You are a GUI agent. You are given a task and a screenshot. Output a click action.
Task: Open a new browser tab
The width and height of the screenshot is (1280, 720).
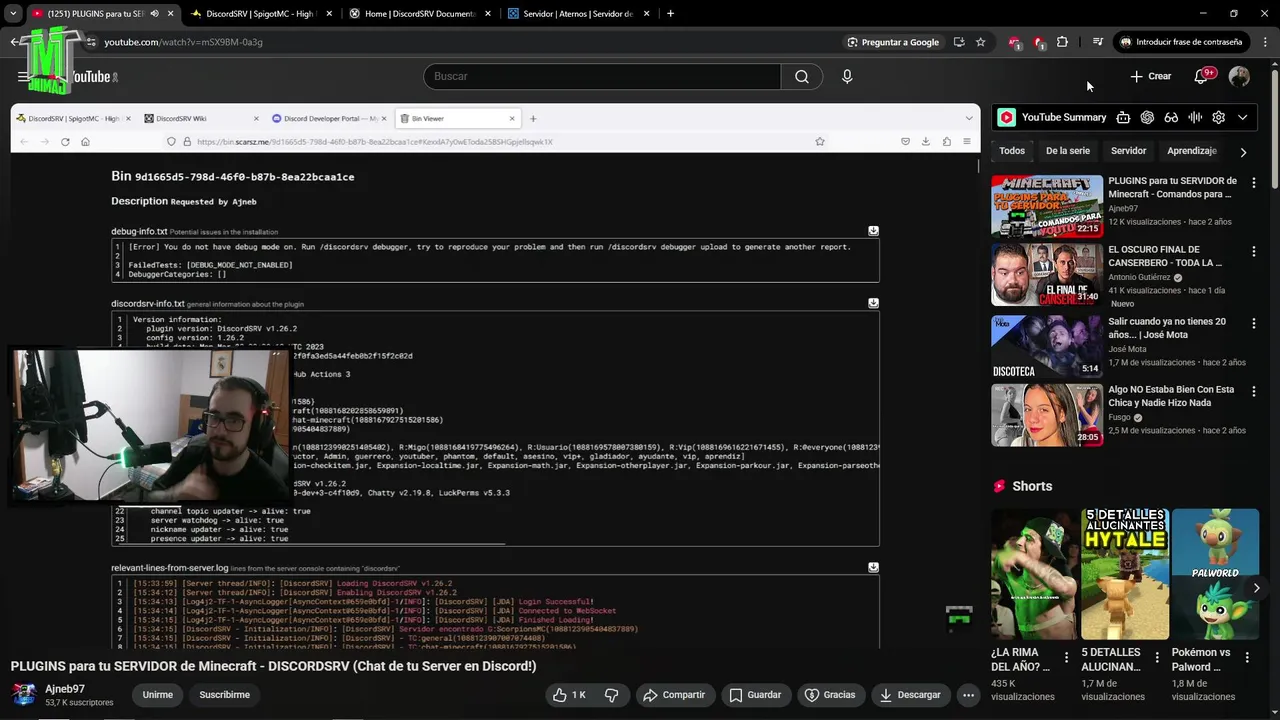tap(670, 14)
